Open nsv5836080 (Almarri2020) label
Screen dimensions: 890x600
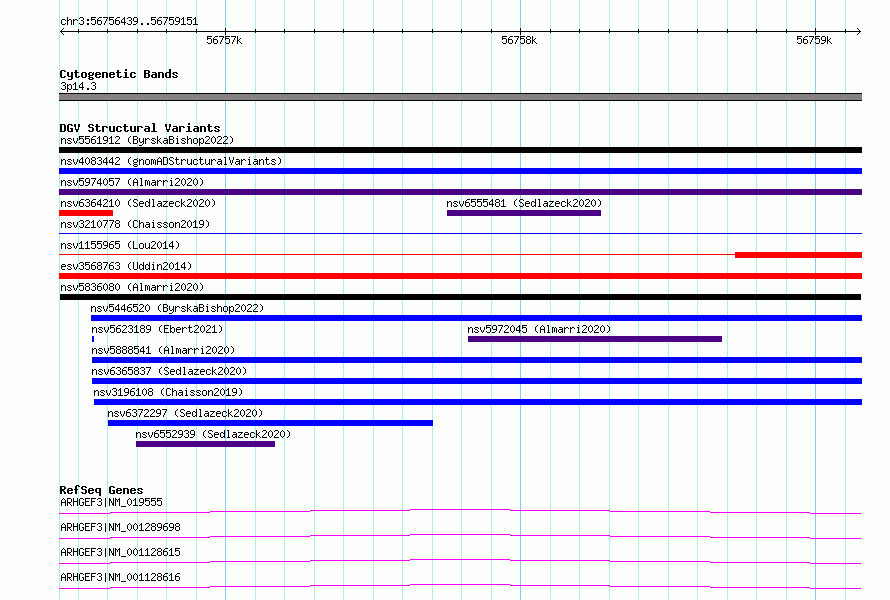(x=132, y=287)
